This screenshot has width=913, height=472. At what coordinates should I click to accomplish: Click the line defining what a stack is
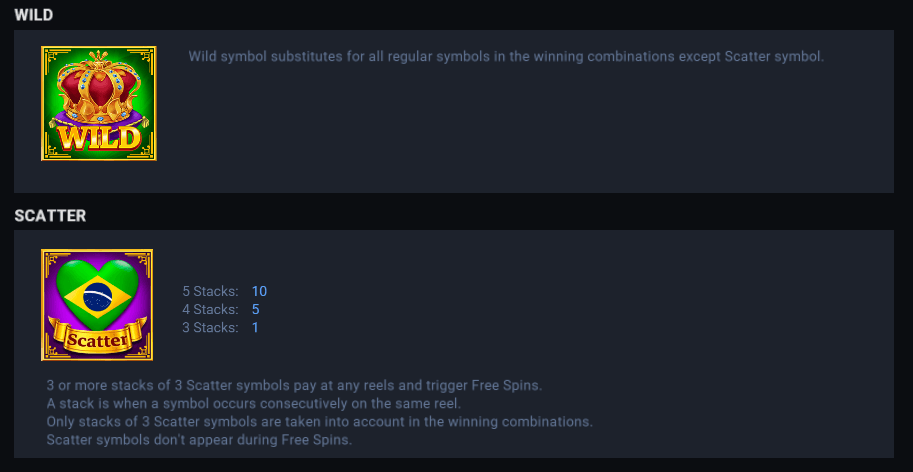[x=253, y=403]
